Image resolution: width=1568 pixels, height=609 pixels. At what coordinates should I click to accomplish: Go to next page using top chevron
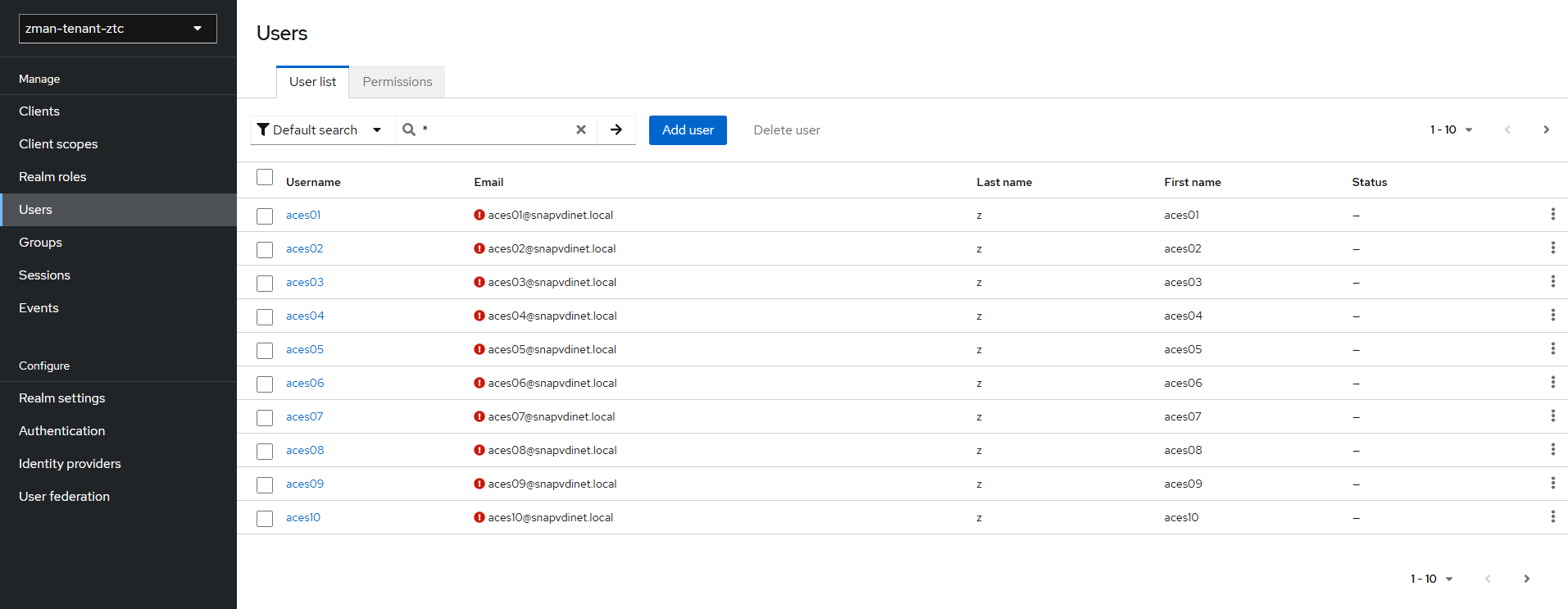pyautogui.click(x=1546, y=130)
